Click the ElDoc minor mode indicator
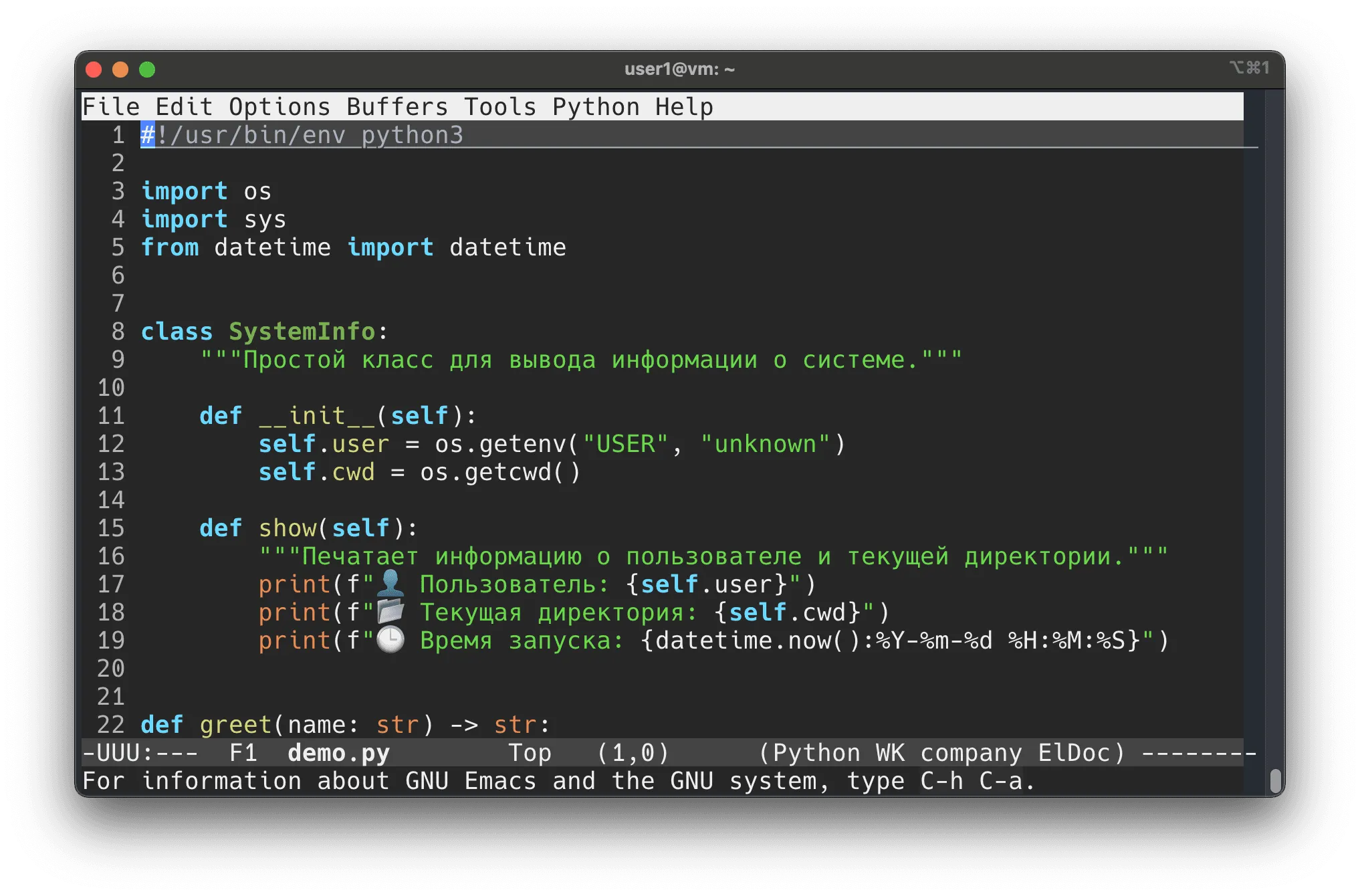 pos(1074,753)
